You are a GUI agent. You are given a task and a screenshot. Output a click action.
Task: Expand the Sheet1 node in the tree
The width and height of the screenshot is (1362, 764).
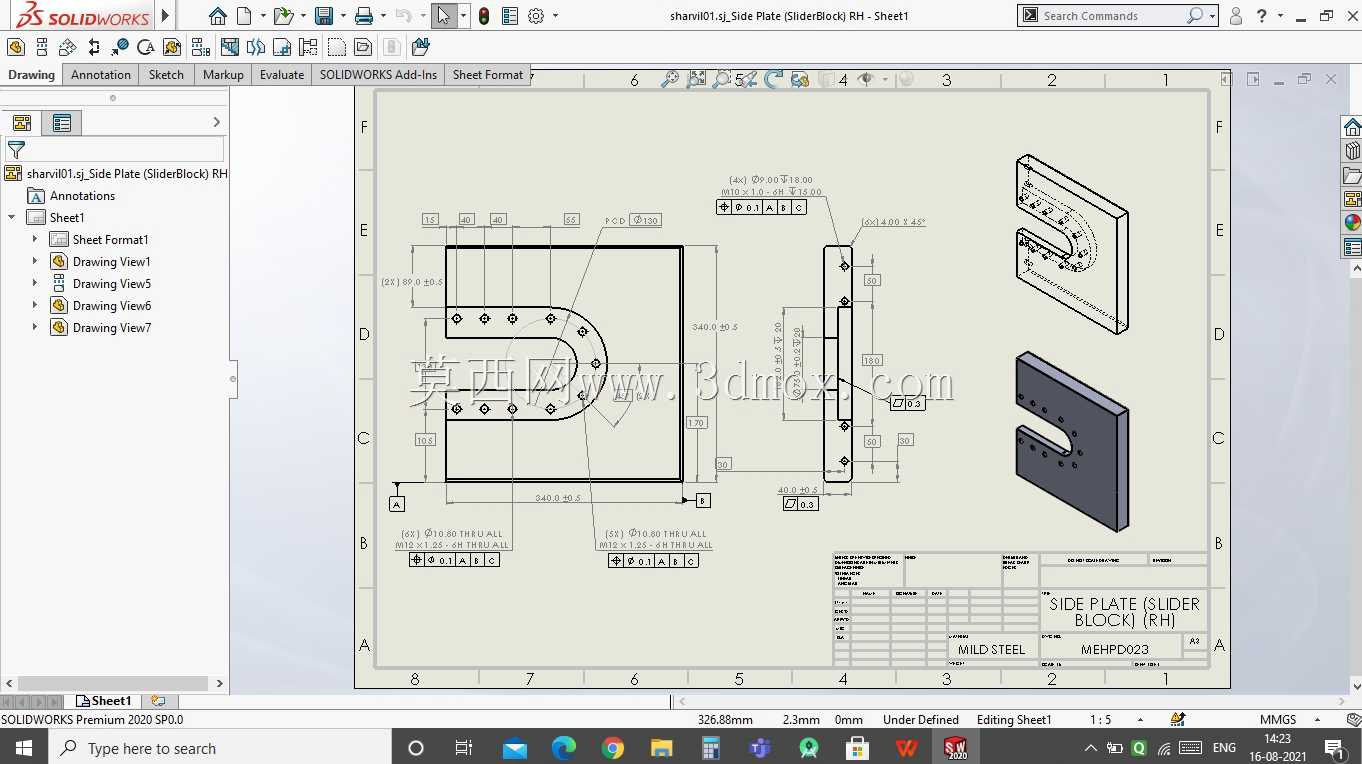click(12, 217)
